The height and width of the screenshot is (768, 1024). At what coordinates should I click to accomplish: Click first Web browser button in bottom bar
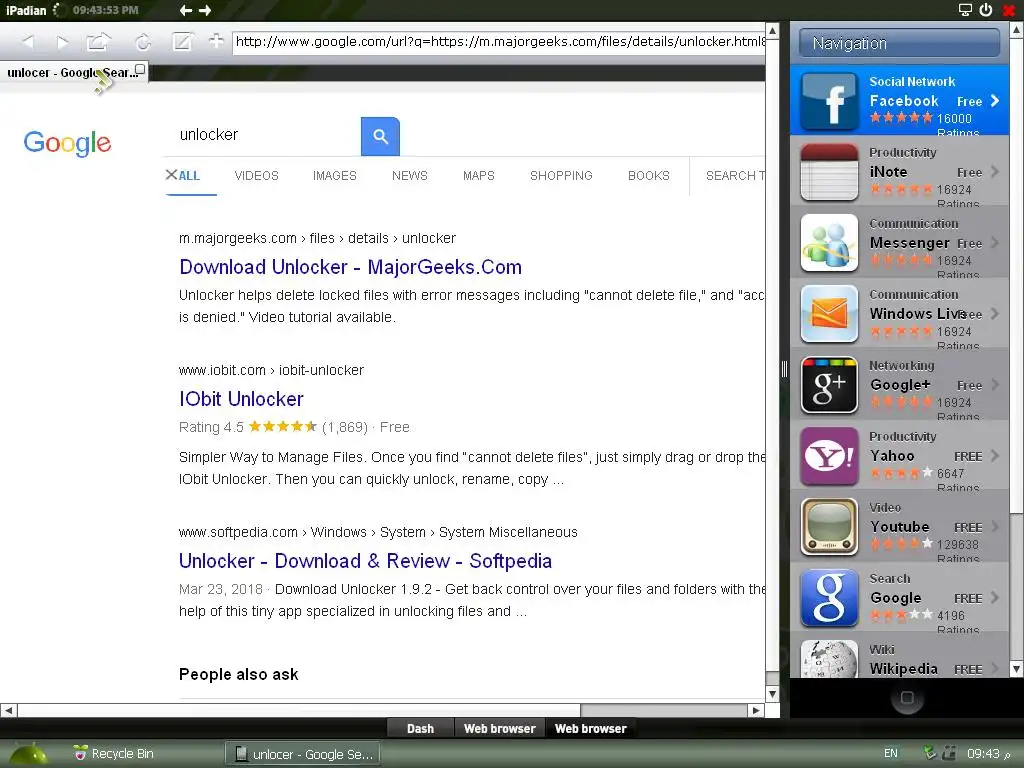click(x=500, y=728)
